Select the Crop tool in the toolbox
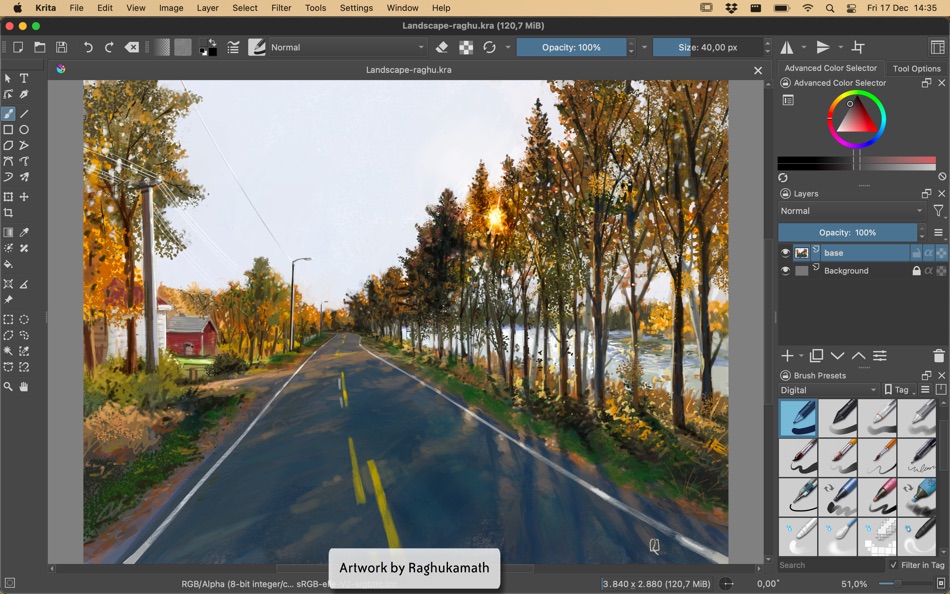Viewport: 950px width, 594px height. (x=8, y=212)
